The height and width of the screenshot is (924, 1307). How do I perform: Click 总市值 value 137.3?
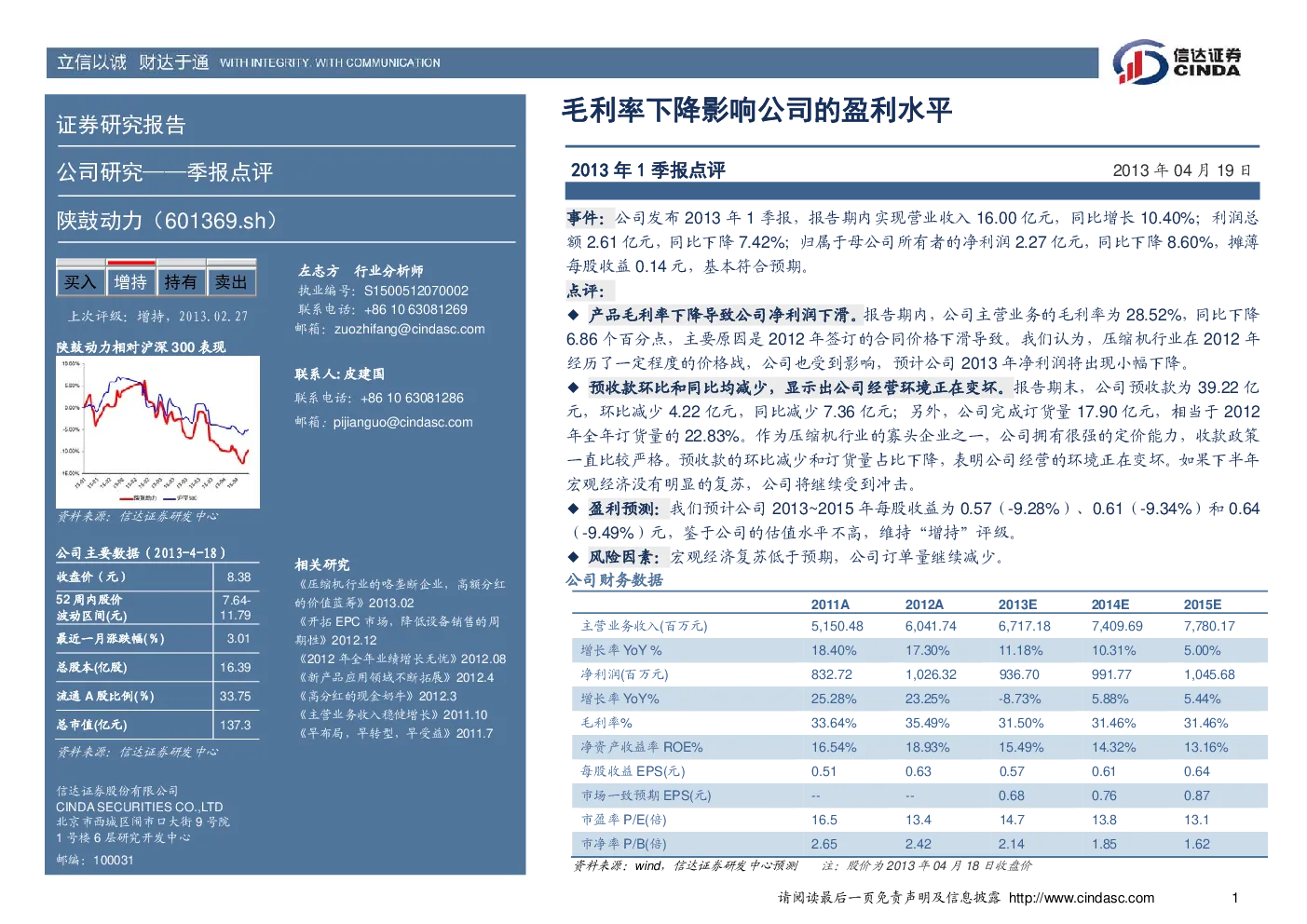(236, 725)
